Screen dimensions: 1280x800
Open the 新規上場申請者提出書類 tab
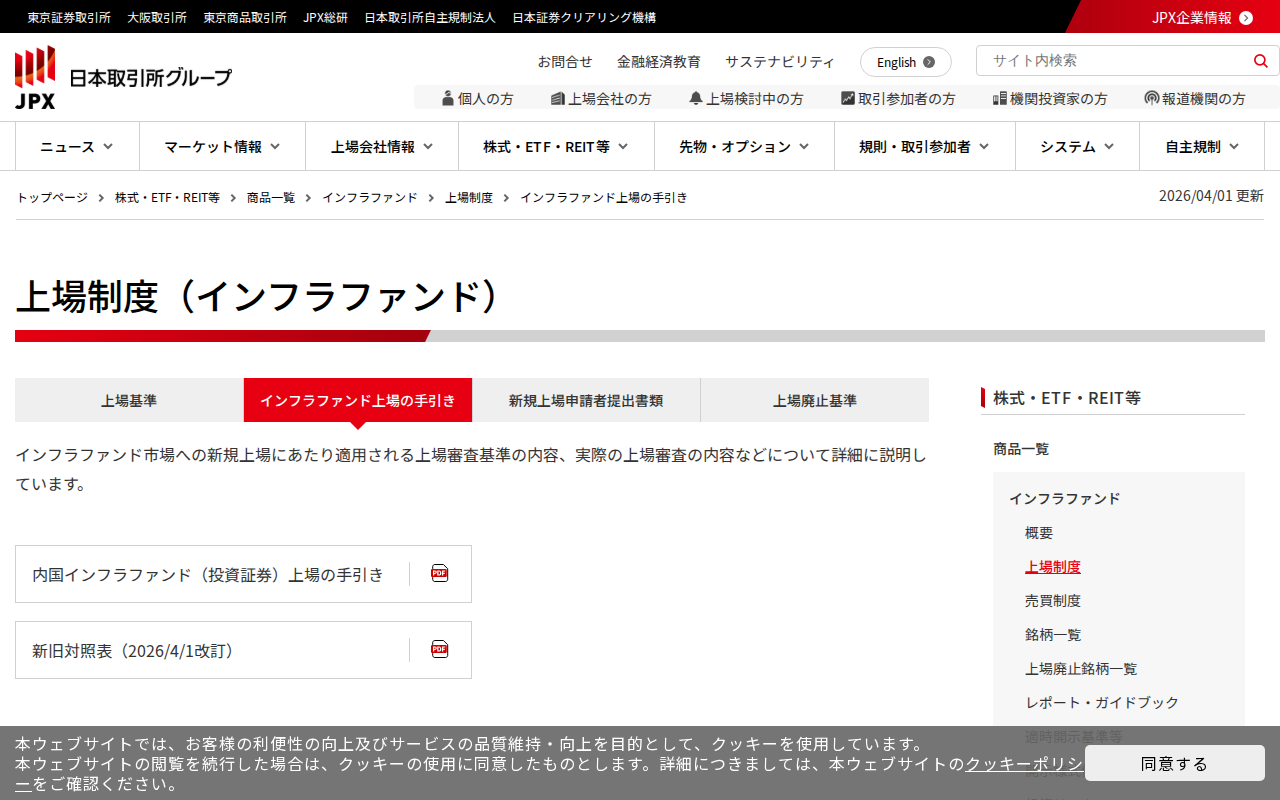coord(586,400)
